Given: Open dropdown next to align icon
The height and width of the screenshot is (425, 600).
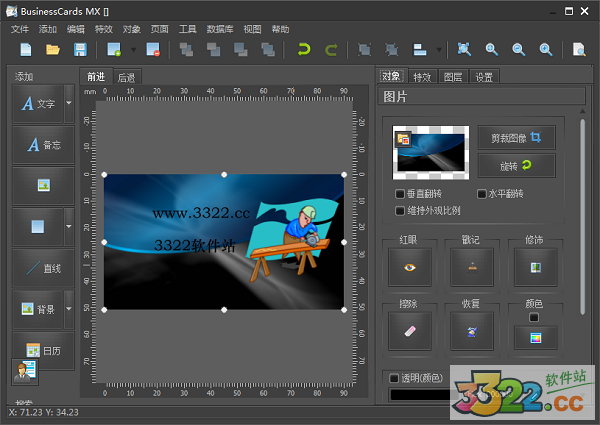Looking at the screenshot, I should tap(439, 50).
